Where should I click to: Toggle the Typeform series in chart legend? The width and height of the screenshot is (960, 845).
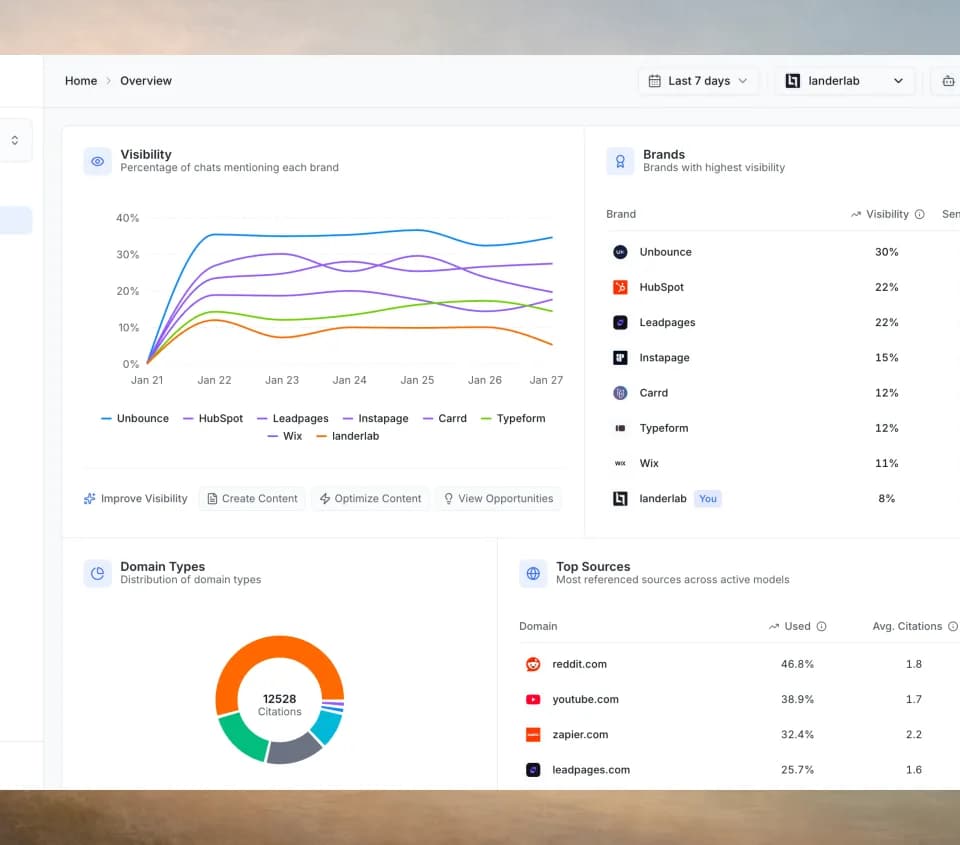pos(513,418)
